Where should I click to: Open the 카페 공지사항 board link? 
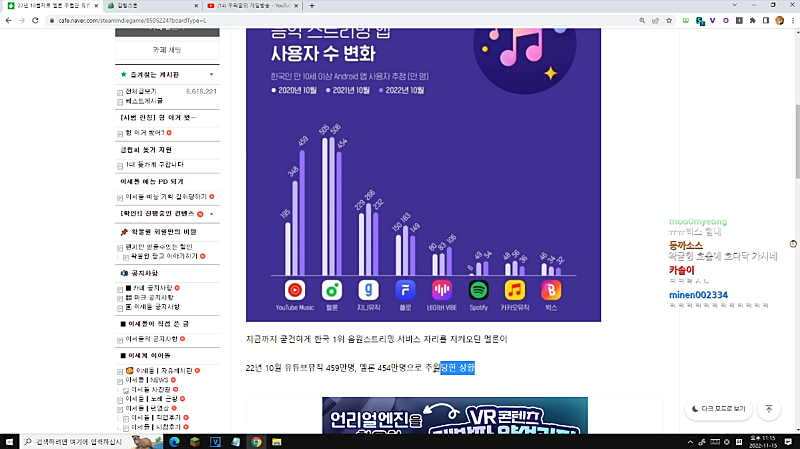pyautogui.click(x=149, y=288)
